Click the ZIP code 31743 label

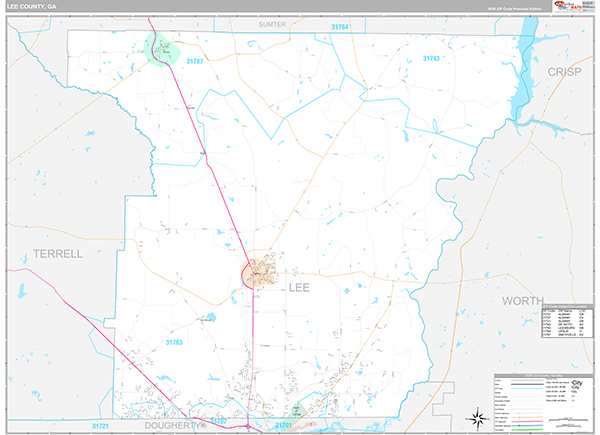(431, 58)
